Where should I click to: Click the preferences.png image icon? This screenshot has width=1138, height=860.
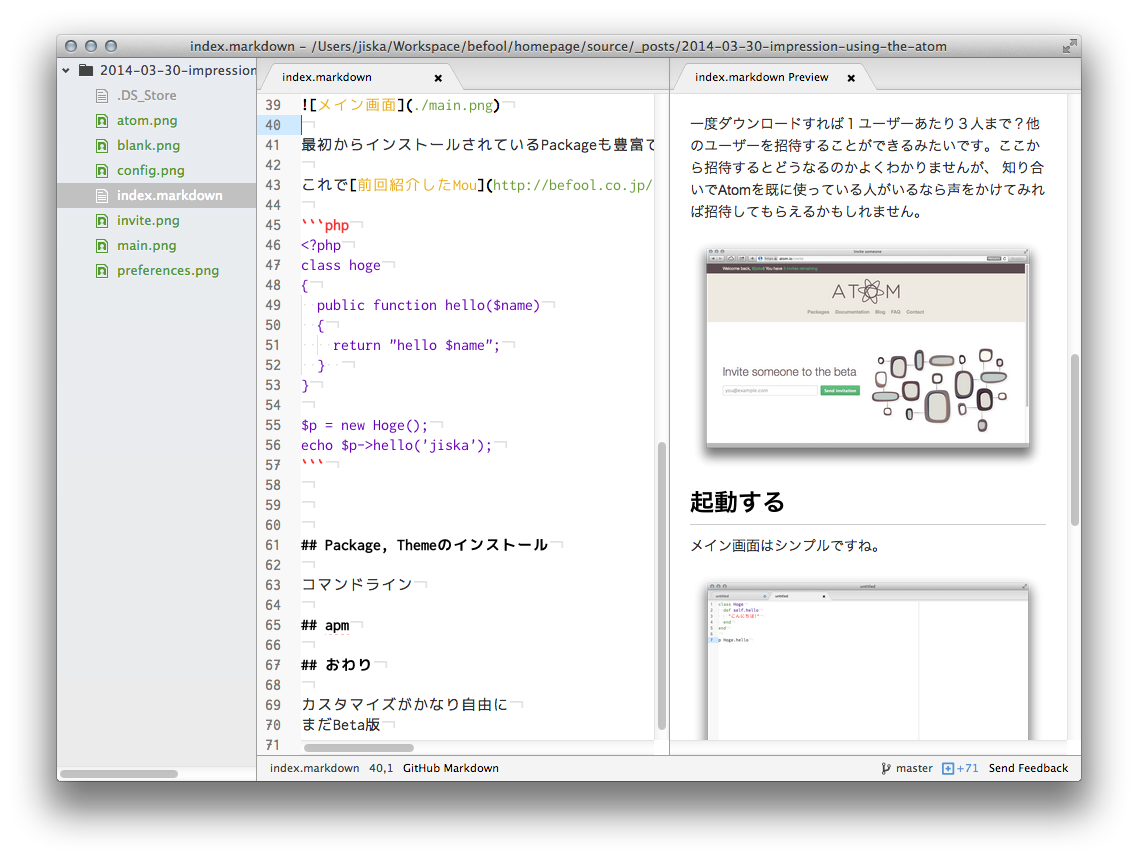[102, 271]
